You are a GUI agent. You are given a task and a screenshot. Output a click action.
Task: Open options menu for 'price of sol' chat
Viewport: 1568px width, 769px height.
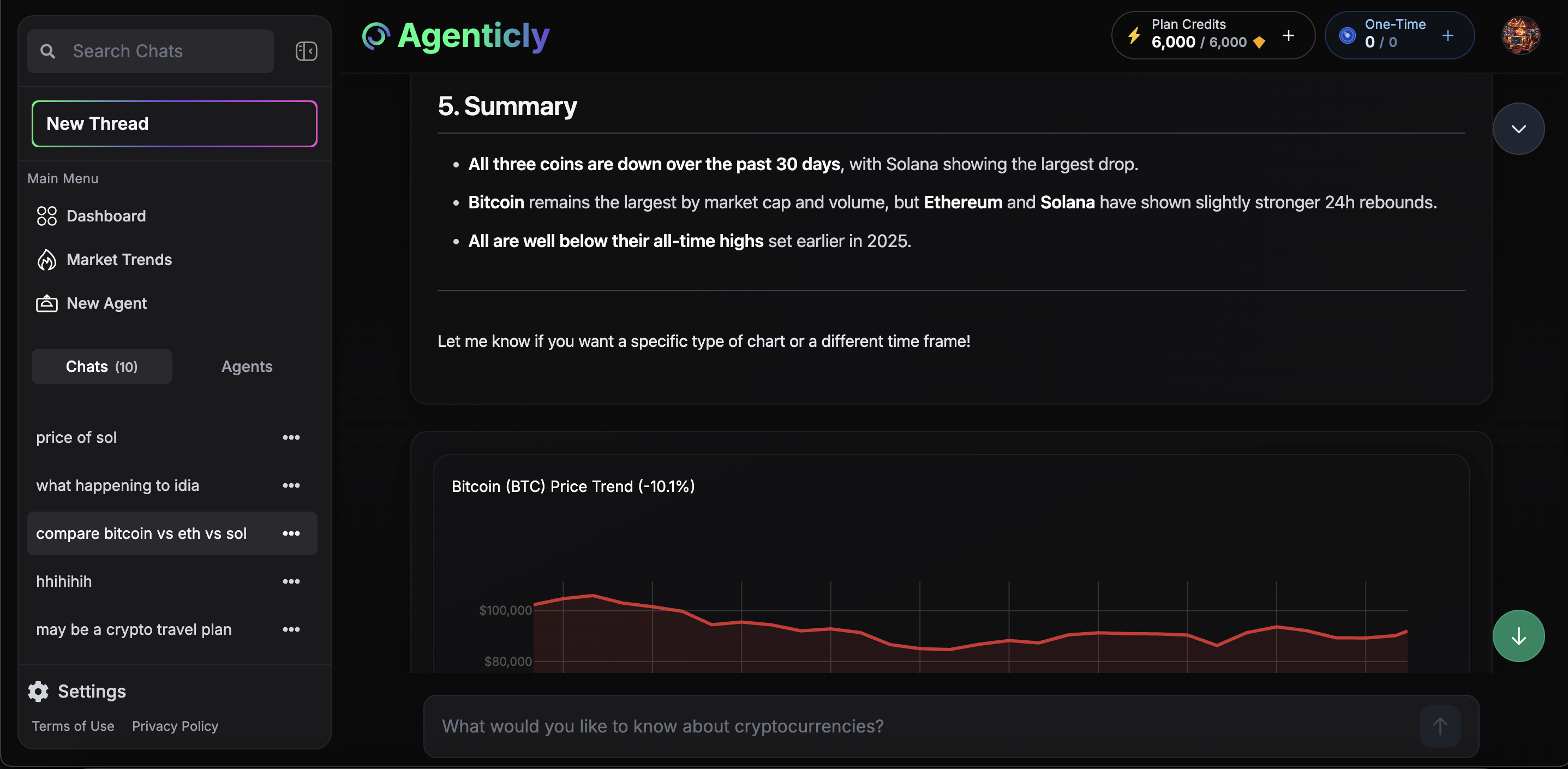pyautogui.click(x=292, y=437)
